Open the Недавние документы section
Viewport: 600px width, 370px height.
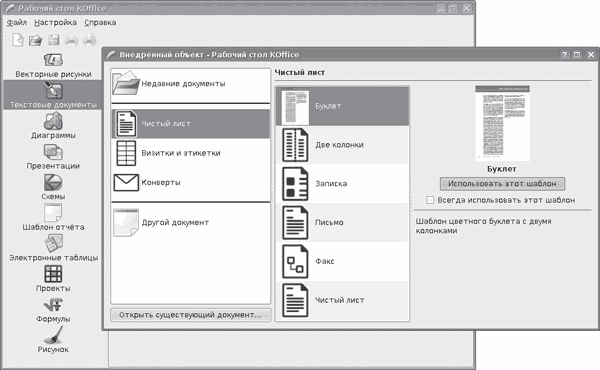tap(191, 84)
